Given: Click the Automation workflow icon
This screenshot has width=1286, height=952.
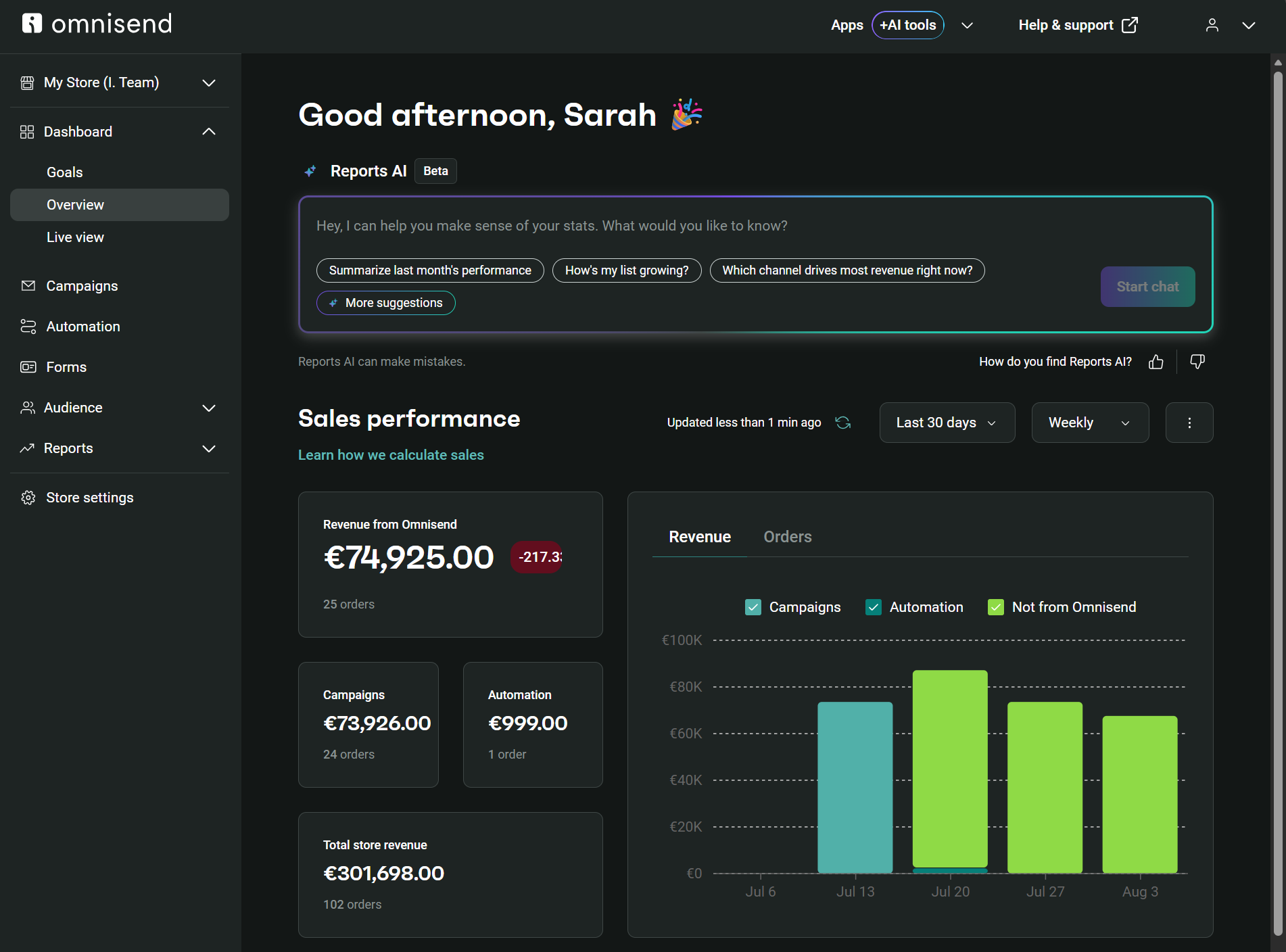Looking at the screenshot, I should click(x=28, y=327).
